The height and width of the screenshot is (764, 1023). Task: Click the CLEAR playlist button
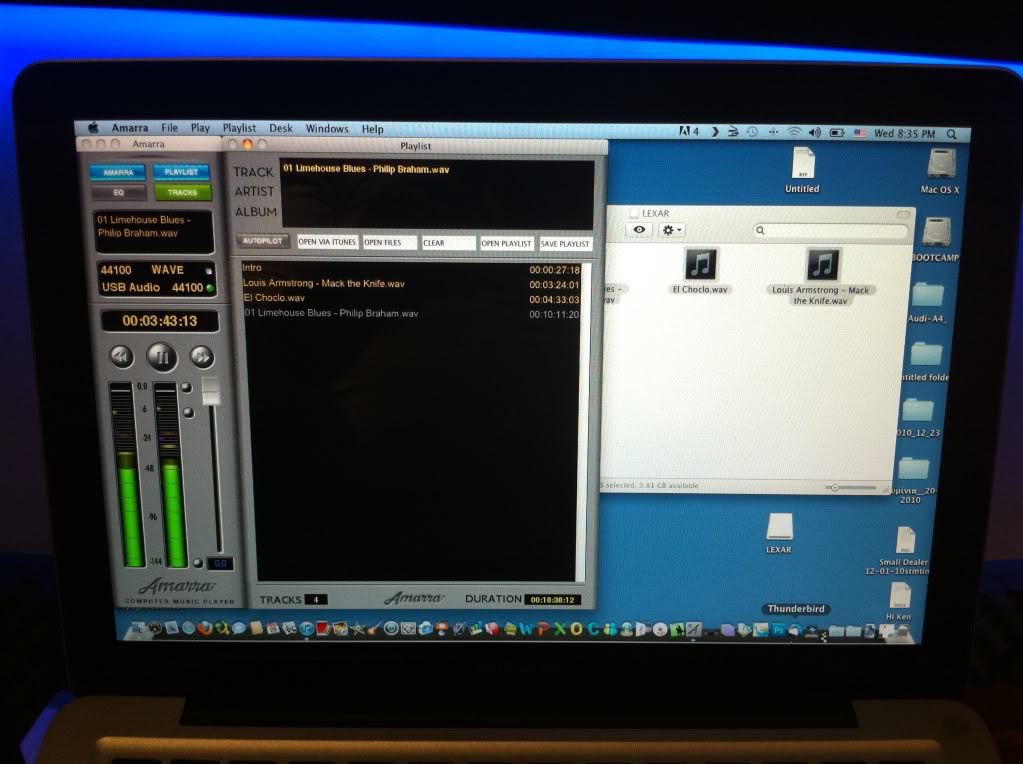(x=448, y=243)
